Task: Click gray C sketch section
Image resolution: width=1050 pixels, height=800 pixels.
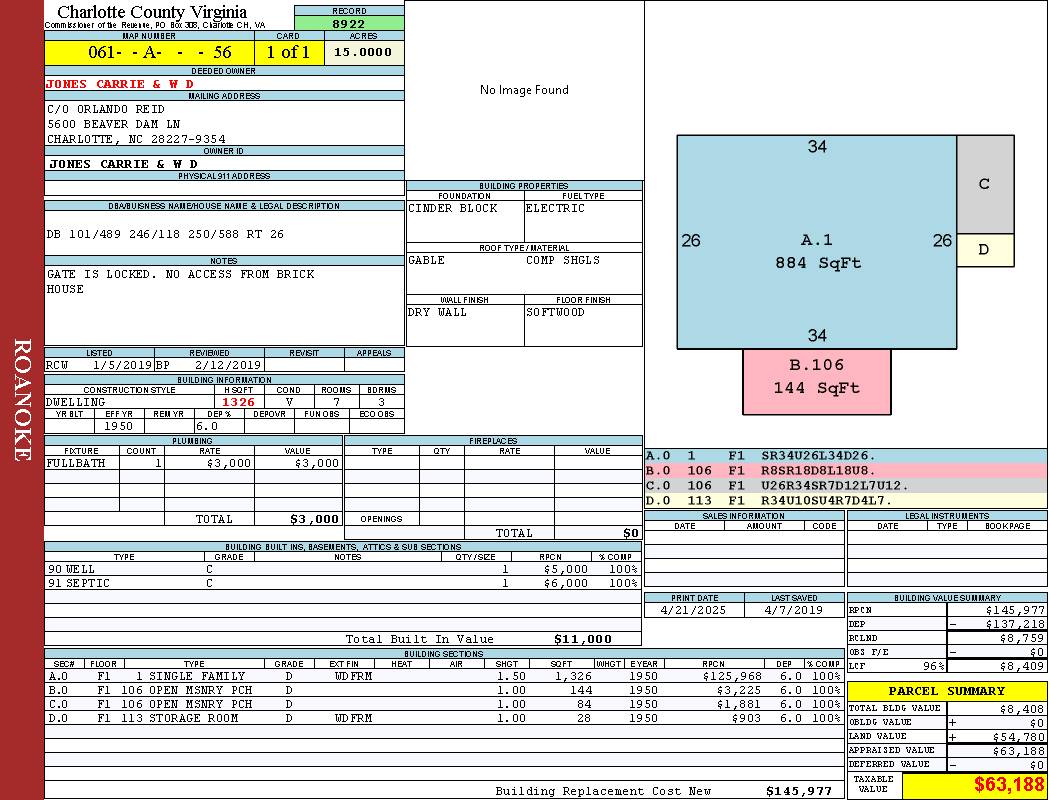Action: (985, 184)
